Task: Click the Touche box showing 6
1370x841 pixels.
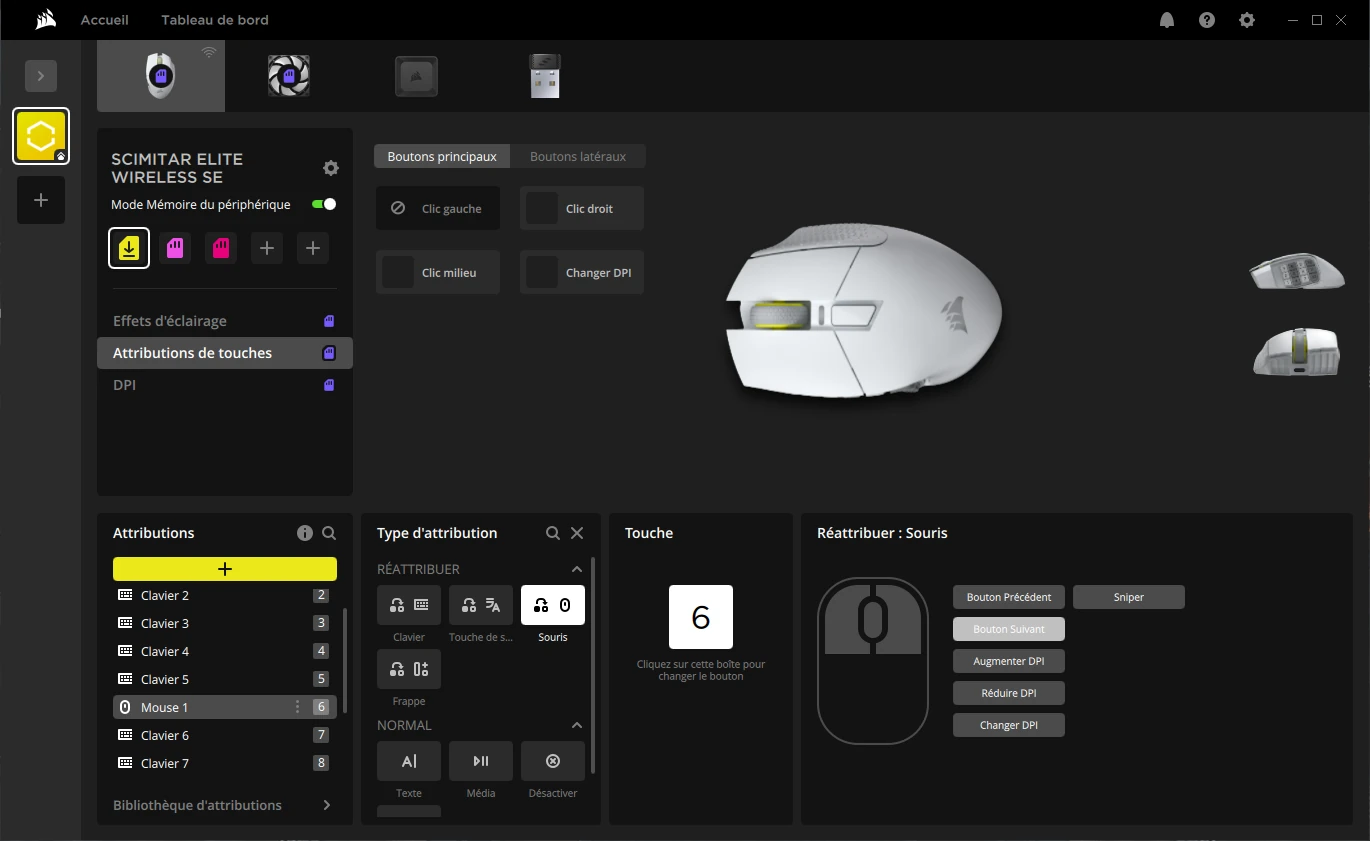Action: pos(701,617)
